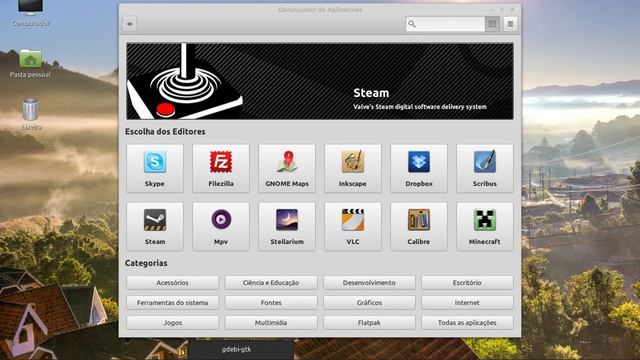Image resolution: width=640 pixels, height=360 pixels.
Task: Select the Computador desktop icon
Action: pos(31,12)
